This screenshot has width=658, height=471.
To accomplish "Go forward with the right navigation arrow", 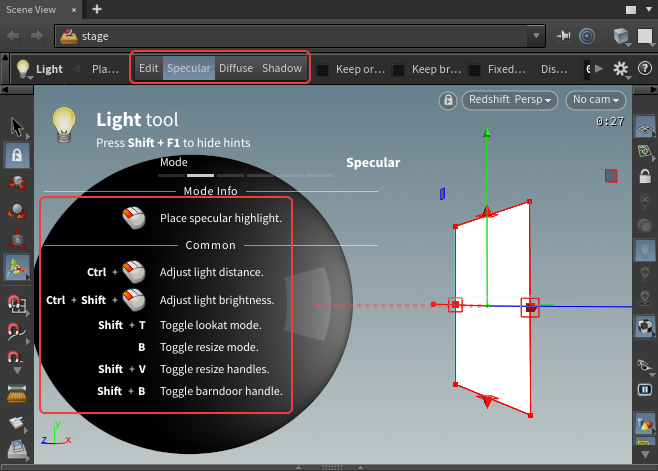I will tap(37, 36).
